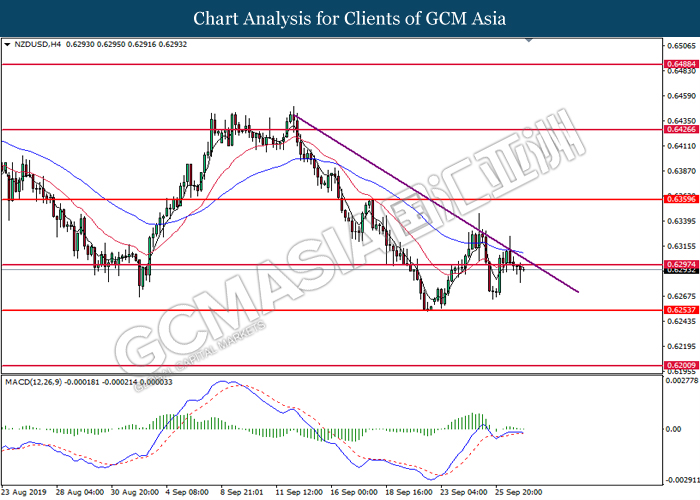Click the 28 Aug 04:00 time label
This screenshot has height=500, width=700.
80,492
